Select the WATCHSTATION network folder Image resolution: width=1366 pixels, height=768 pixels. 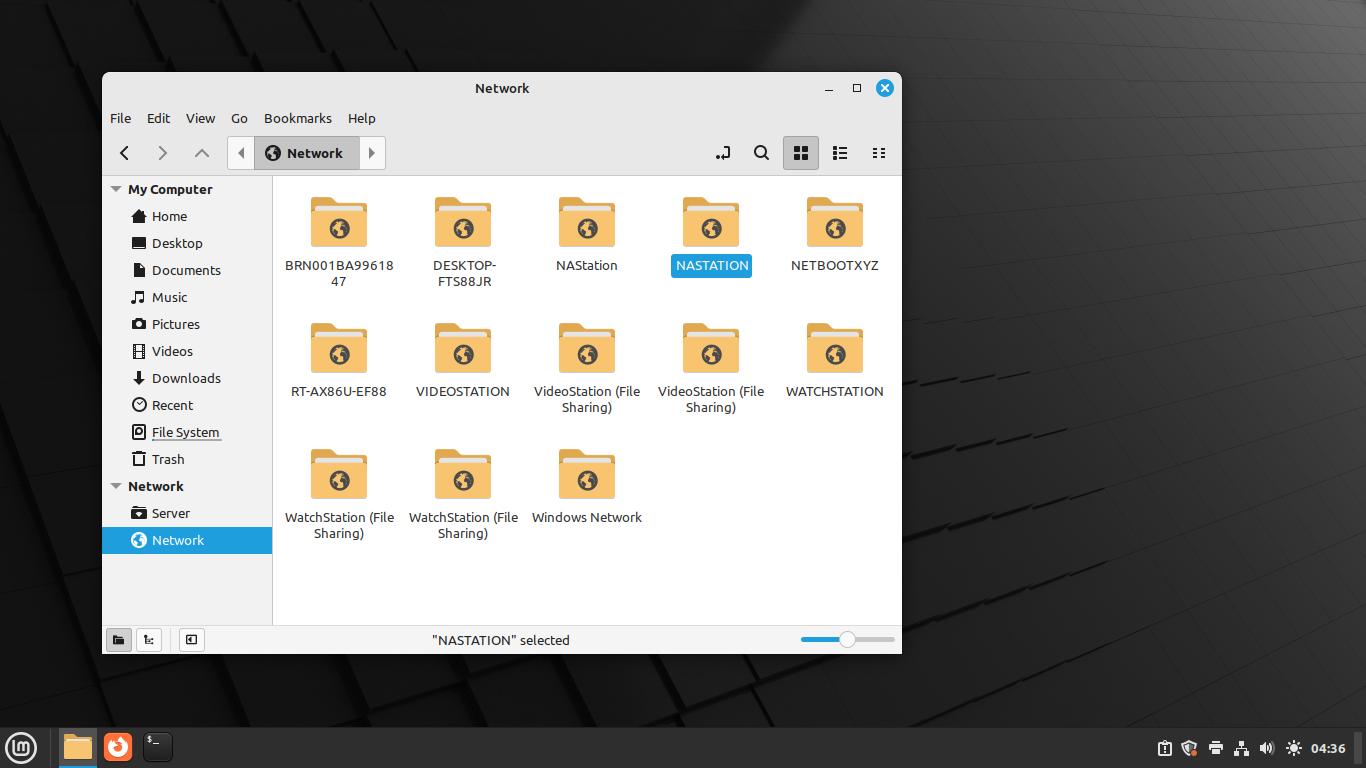pyautogui.click(x=835, y=361)
